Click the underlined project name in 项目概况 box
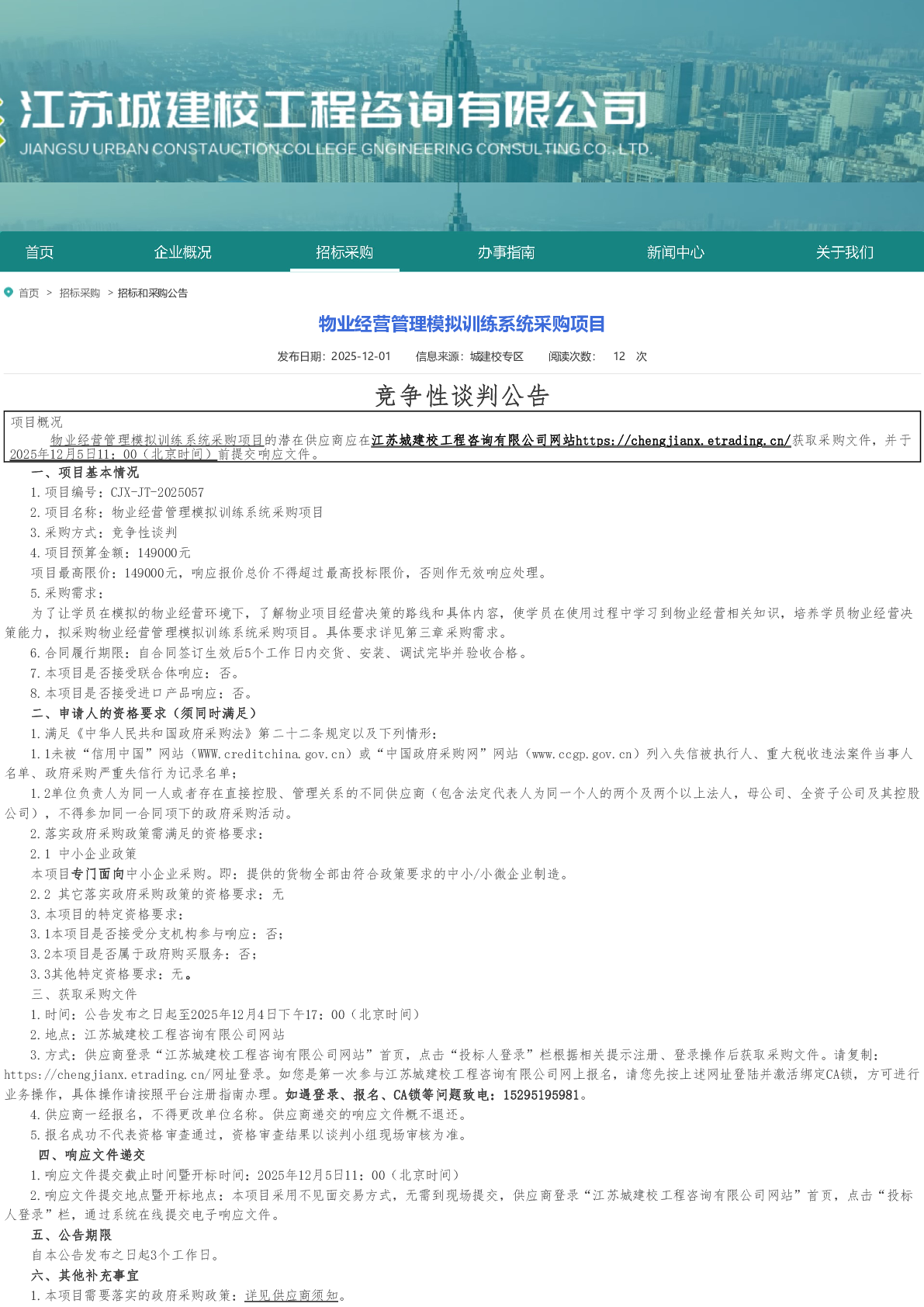 tap(157, 441)
